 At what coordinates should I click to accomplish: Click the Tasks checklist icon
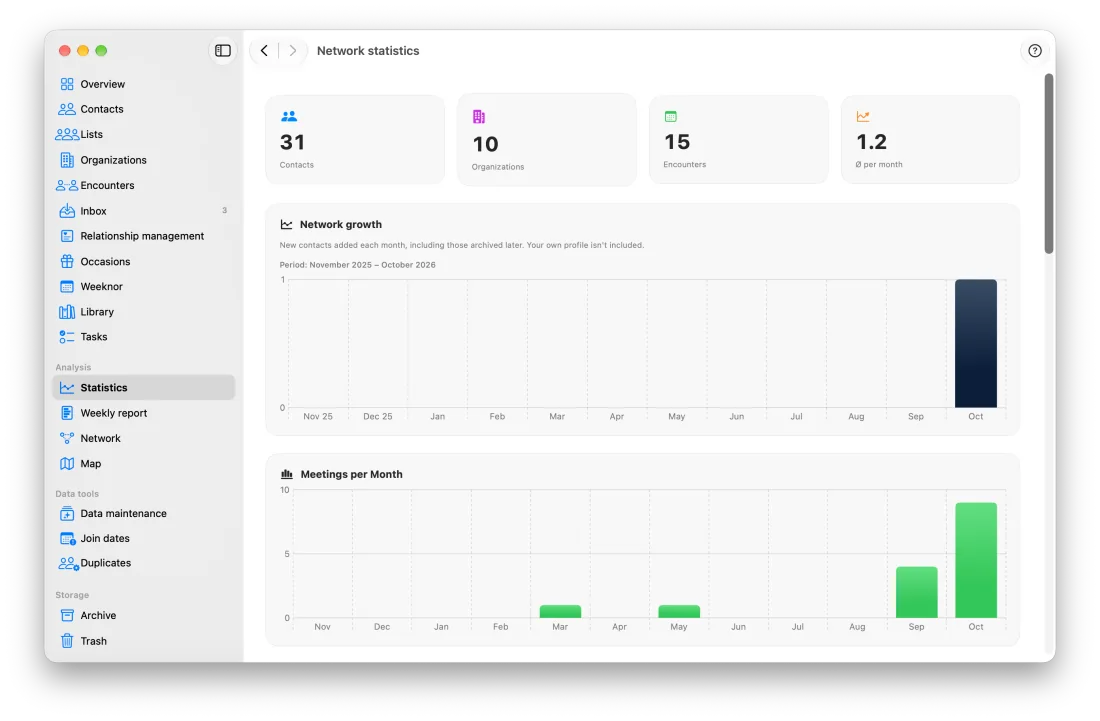[67, 337]
